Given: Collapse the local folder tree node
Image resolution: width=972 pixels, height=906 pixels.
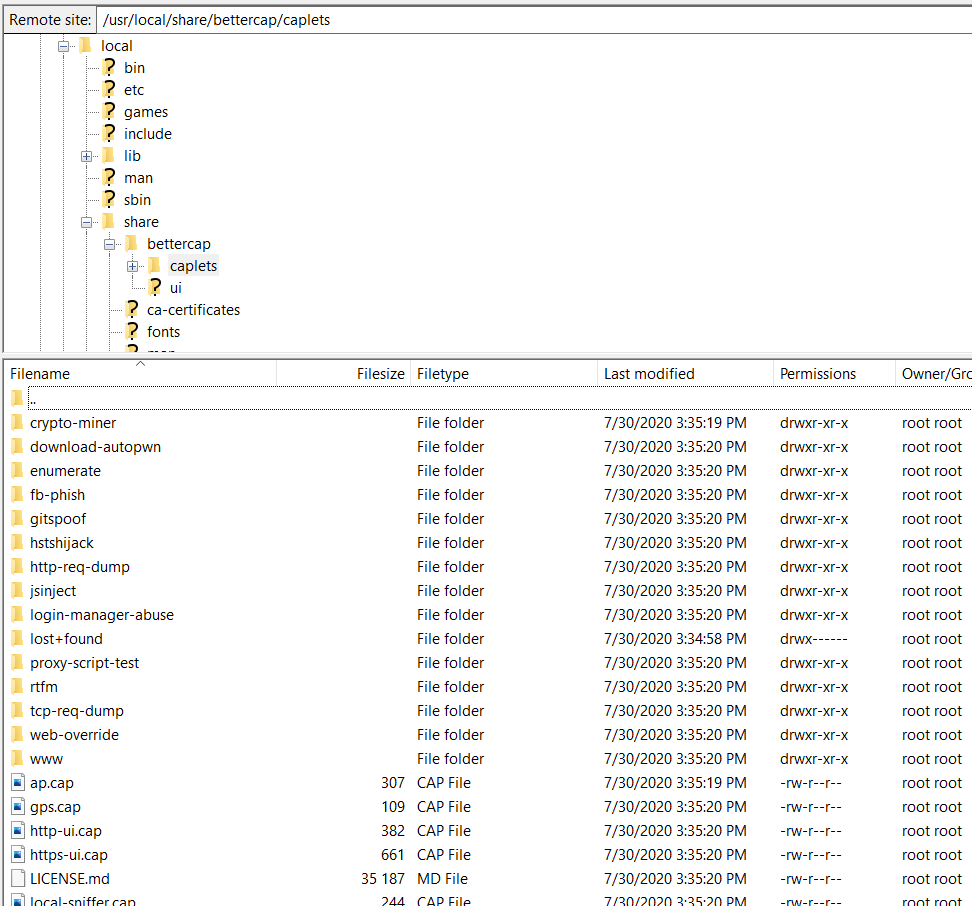Looking at the screenshot, I should (63, 46).
